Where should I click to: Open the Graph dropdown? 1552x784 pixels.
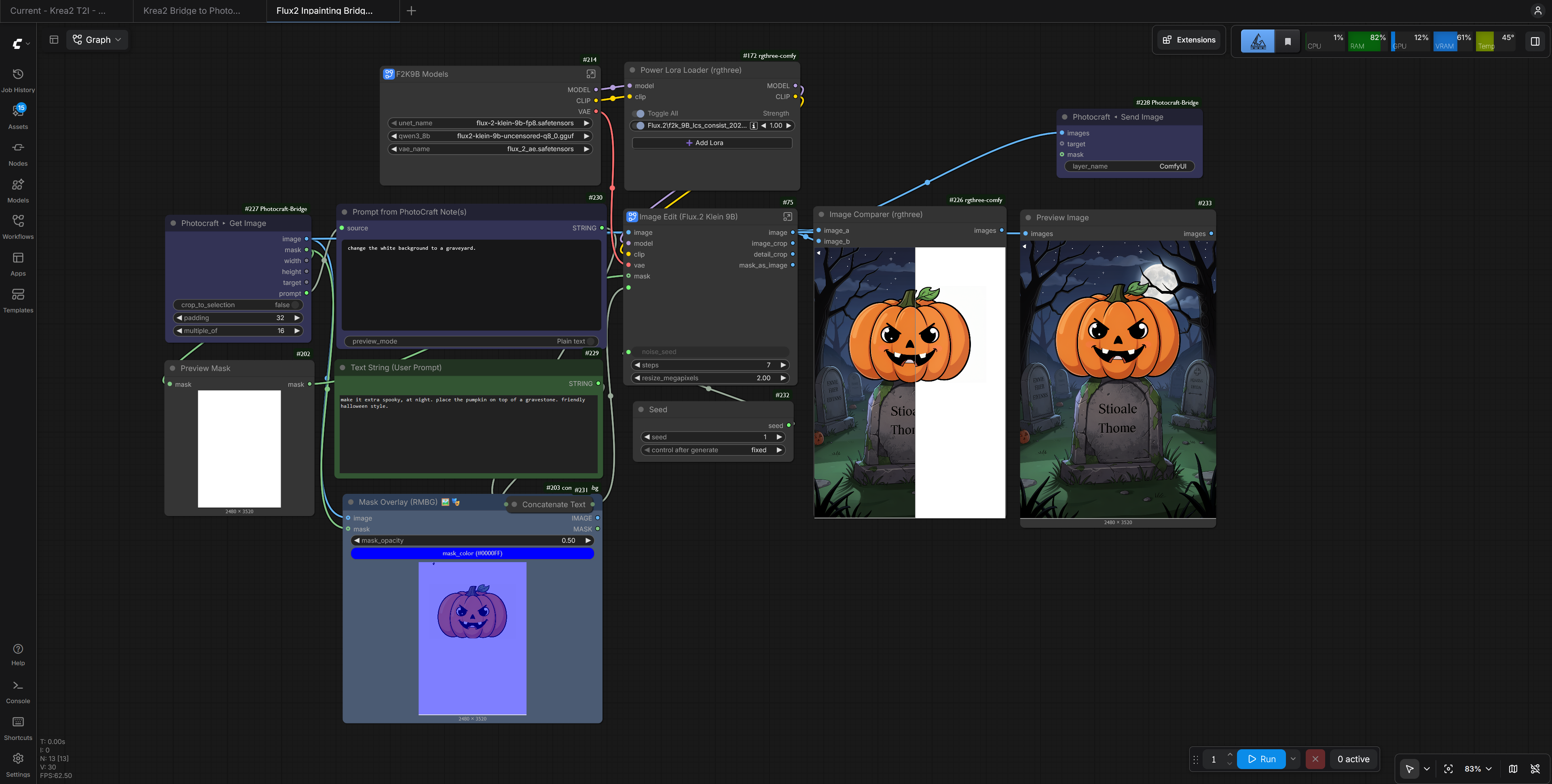pyautogui.click(x=97, y=40)
